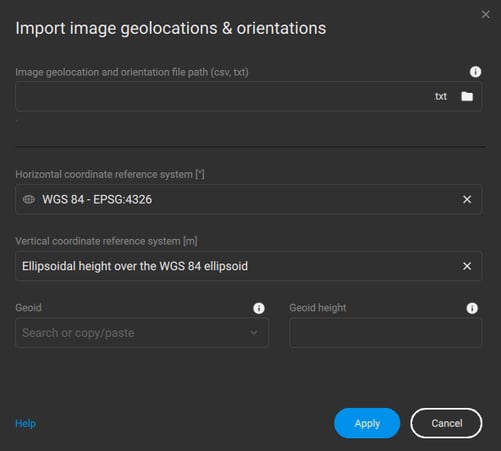
Task: Open the vertical coordinate reference system selector
Action: point(248,266)
